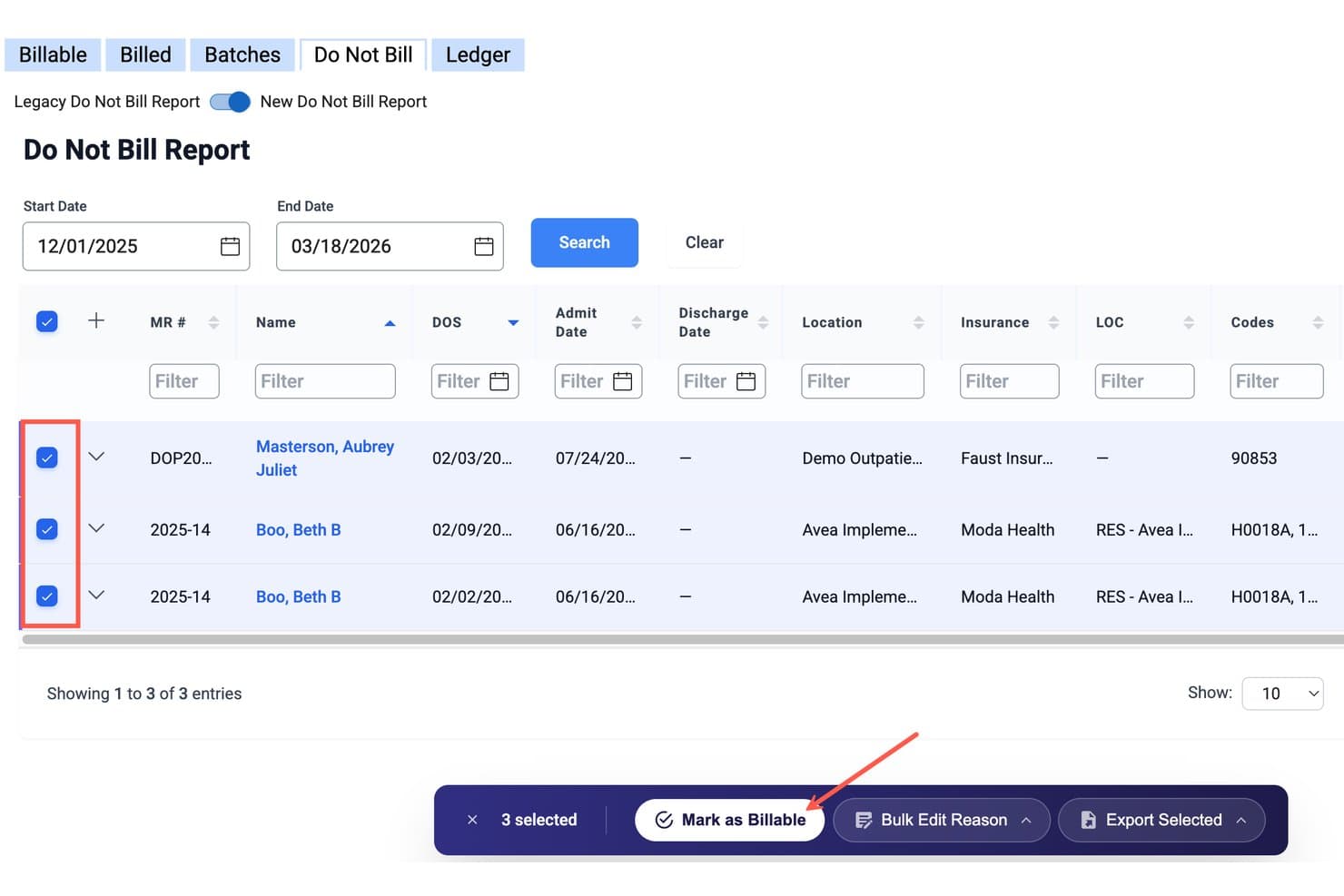Switch to the Batches tab
1344x896 pixels.
pyautogui.click(x=242, y=54)
